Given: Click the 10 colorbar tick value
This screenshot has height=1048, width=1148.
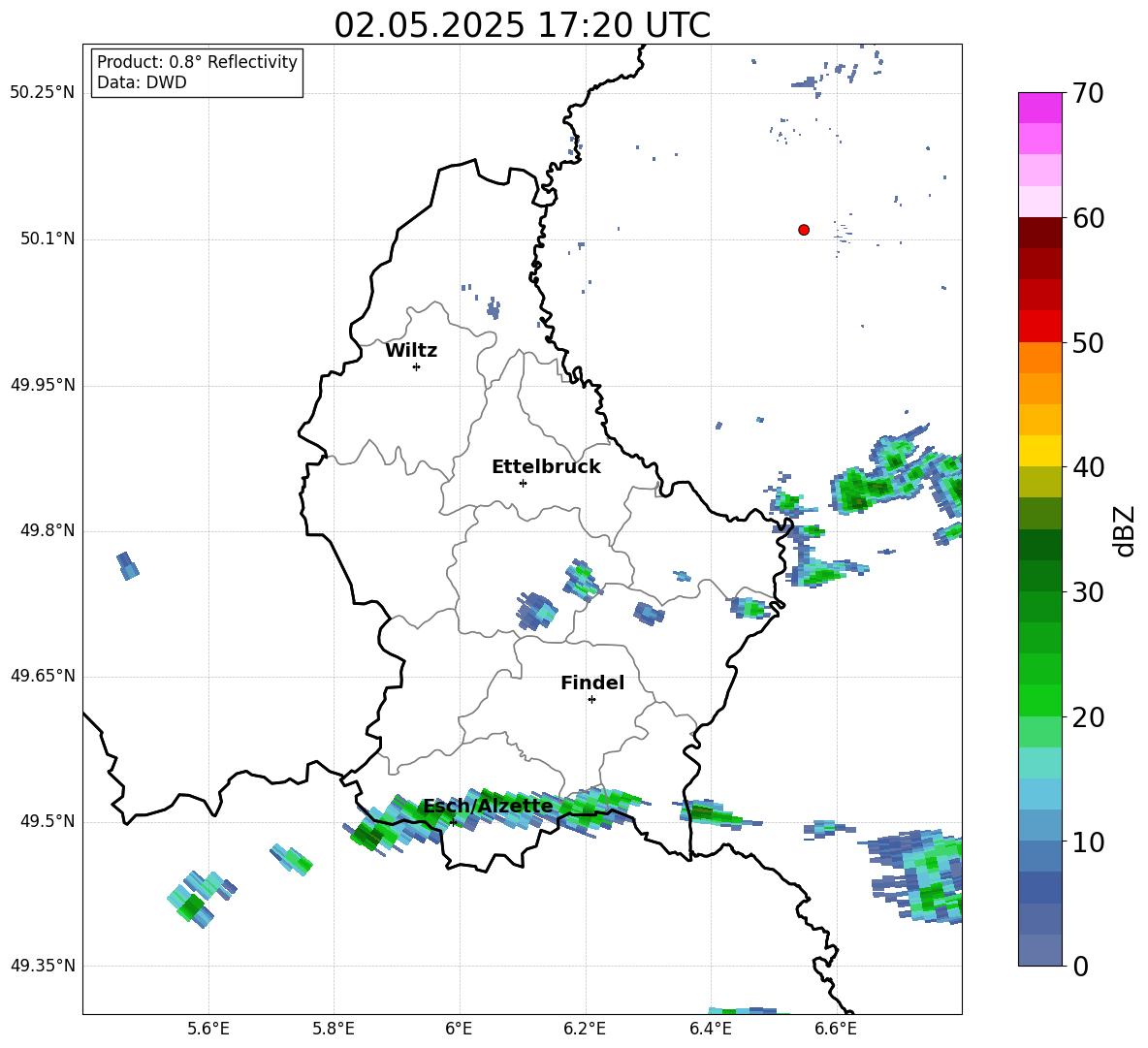Looking at the screenshot, I should coord(1088,842).
